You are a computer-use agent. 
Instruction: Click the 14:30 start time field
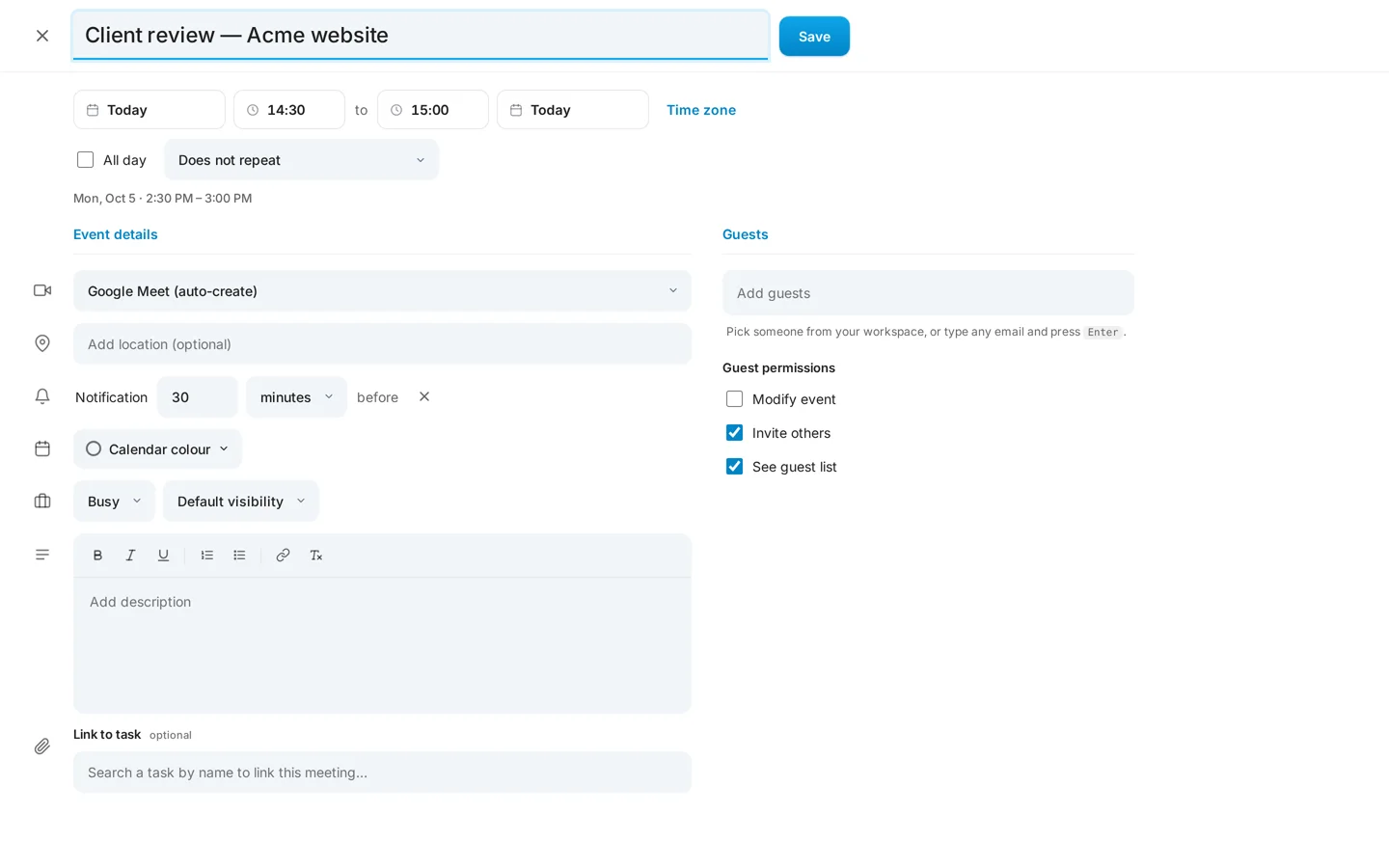pos(289,110)
